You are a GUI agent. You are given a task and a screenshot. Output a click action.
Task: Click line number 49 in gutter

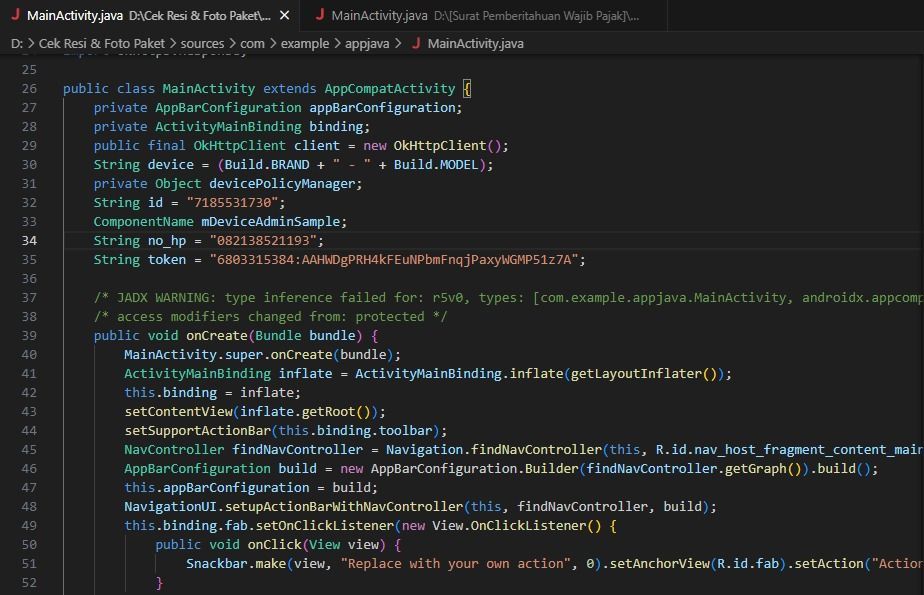29,525
